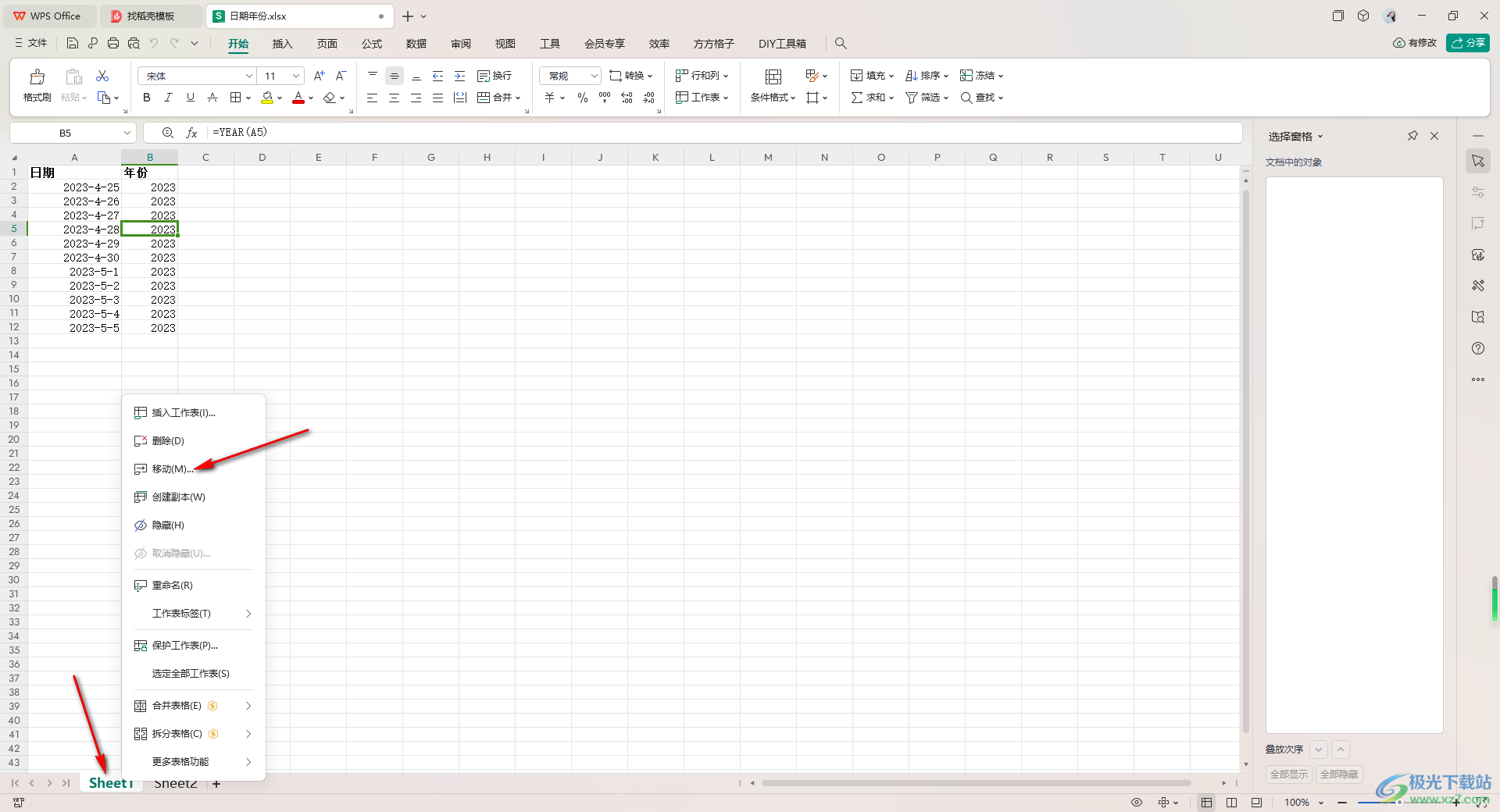The image size is (1500, 812).
Task: Open the Sort (排序) dropdown
Action: pos(927,76)
